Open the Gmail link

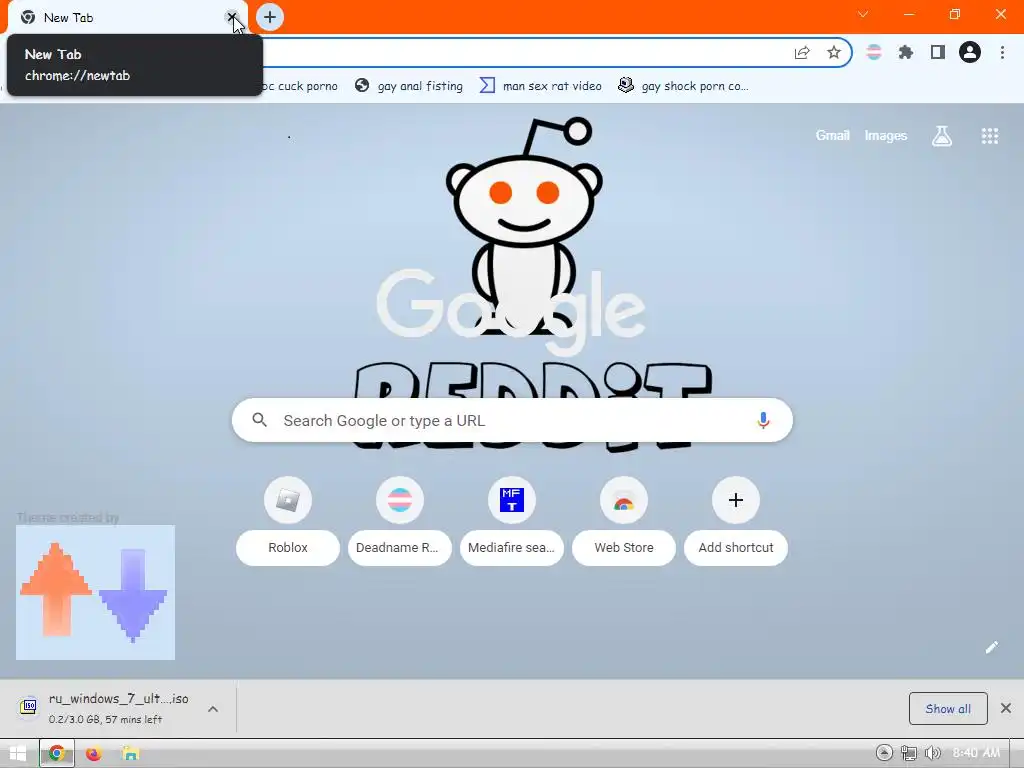[x=833, y=135]
